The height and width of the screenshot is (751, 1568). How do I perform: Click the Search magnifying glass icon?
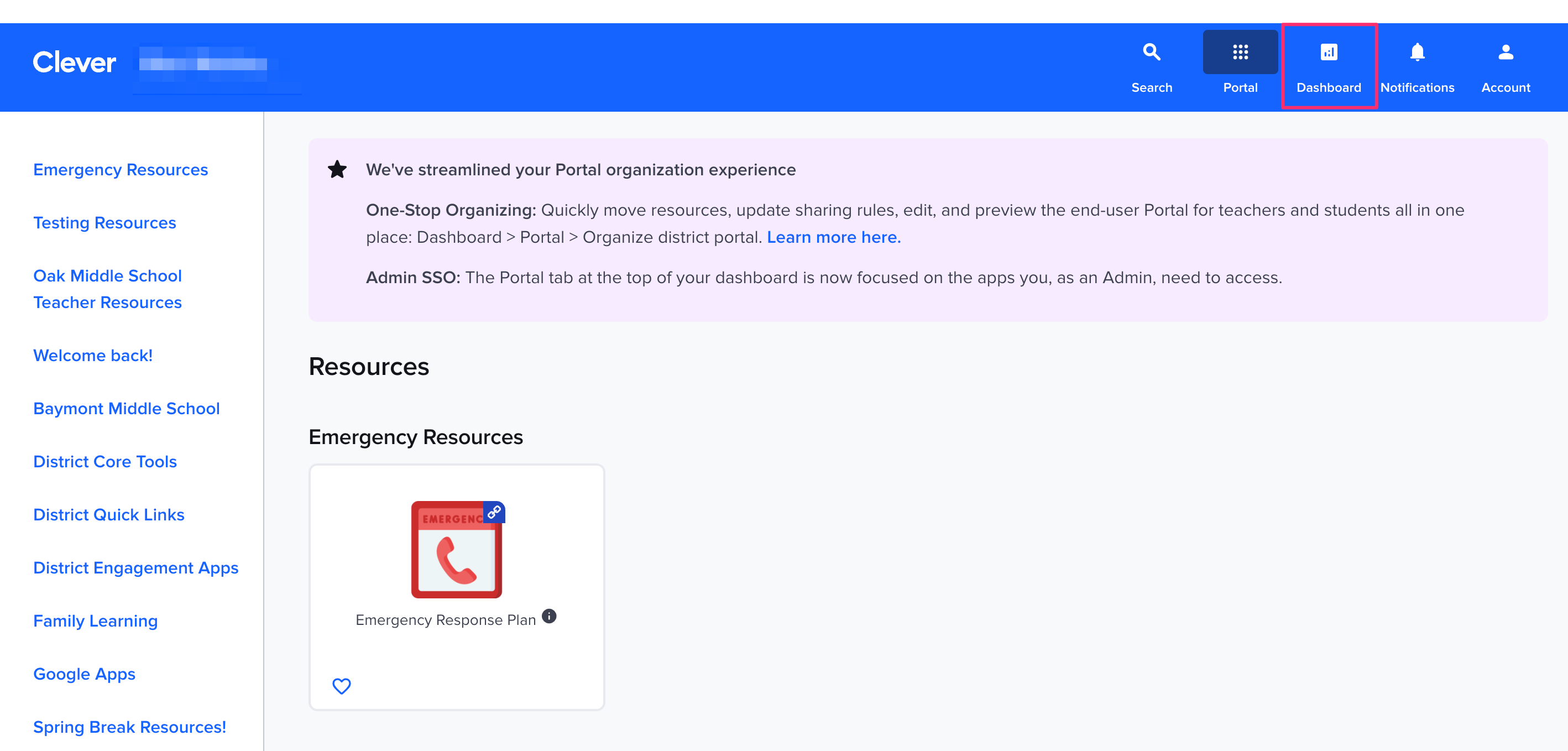1151,53
